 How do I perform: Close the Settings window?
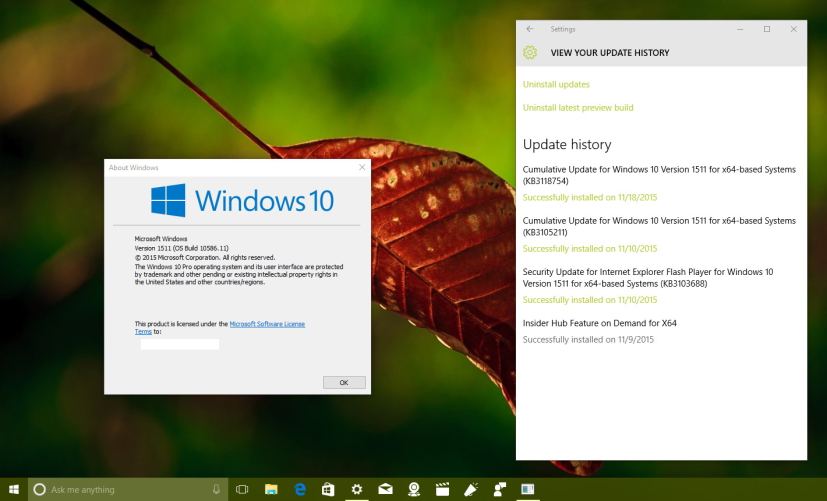coord(794,29)
